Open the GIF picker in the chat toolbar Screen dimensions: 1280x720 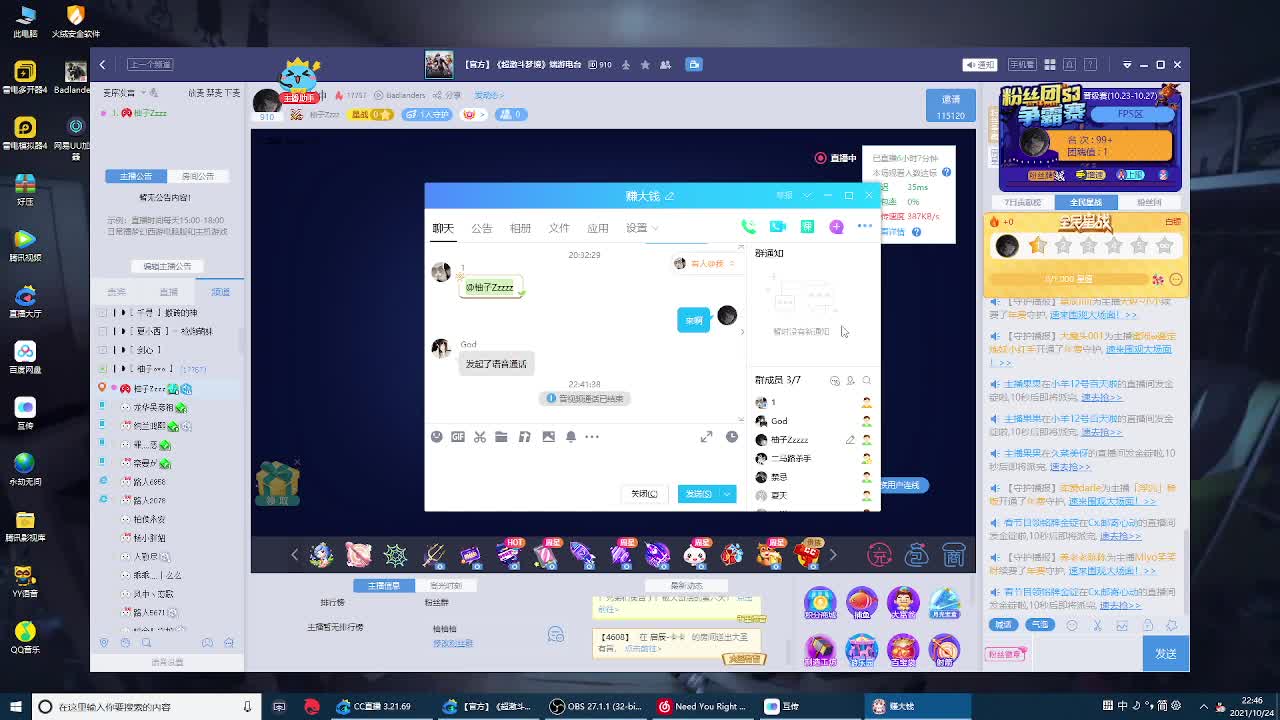click(458, 437)
